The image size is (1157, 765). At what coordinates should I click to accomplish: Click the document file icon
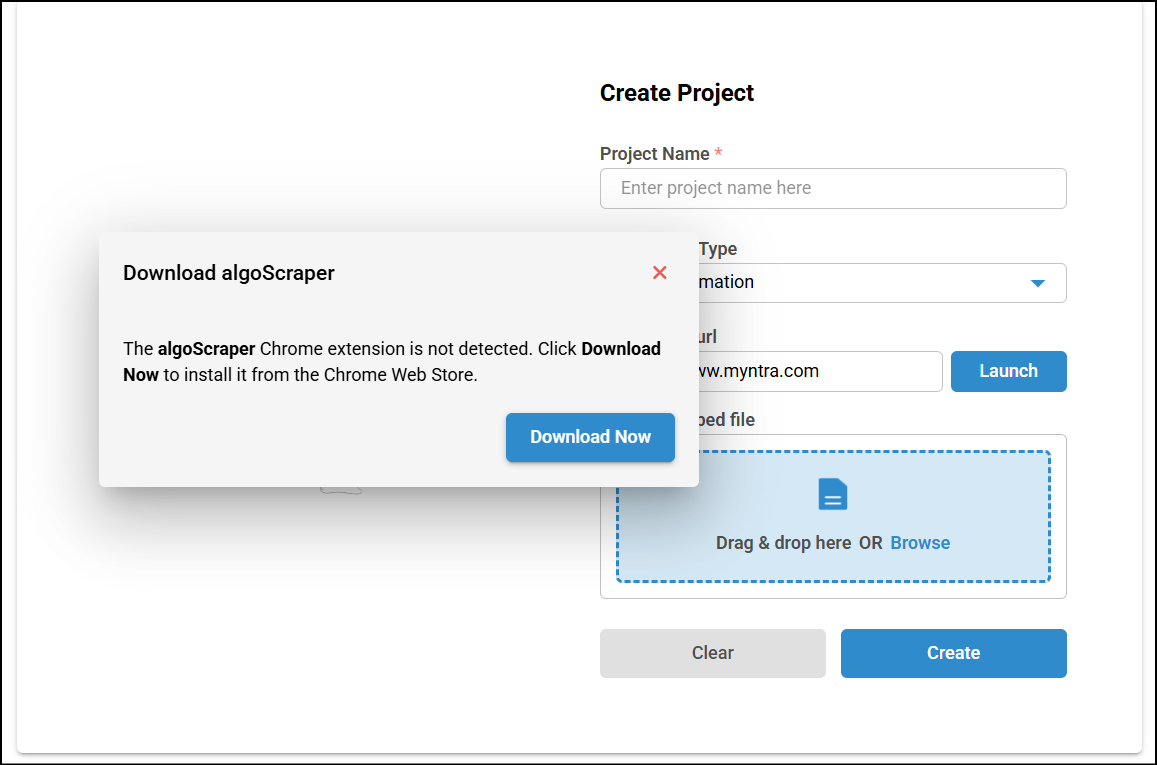tap(833, 494)
